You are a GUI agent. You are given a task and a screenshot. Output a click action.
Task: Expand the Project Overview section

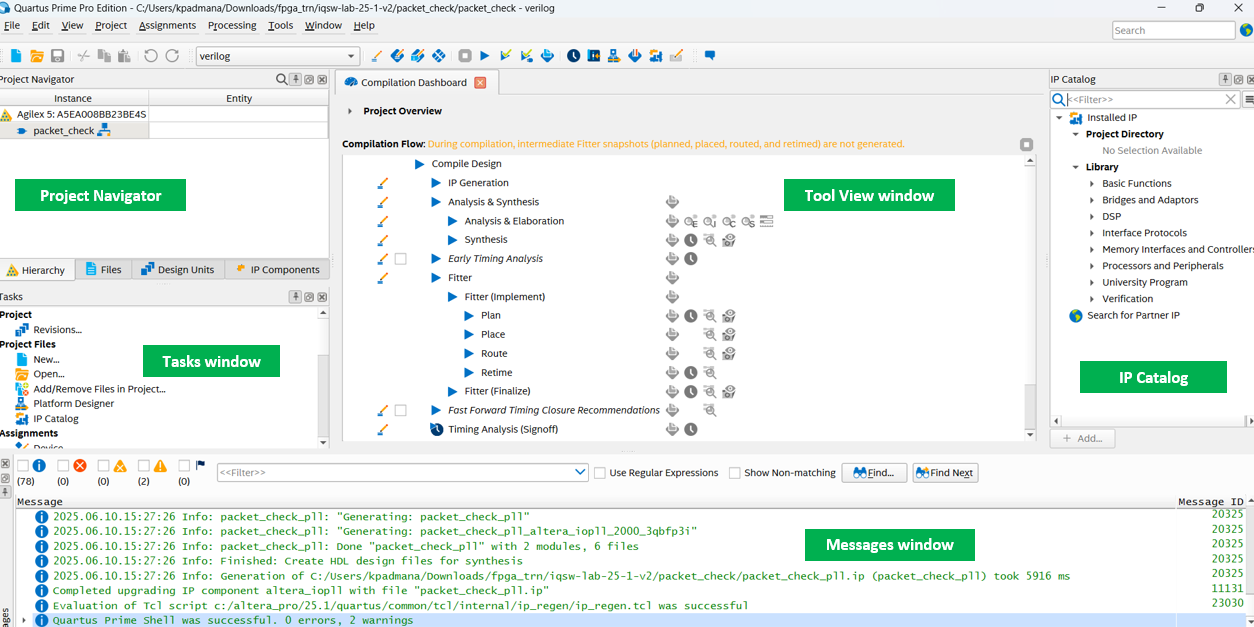350,111
